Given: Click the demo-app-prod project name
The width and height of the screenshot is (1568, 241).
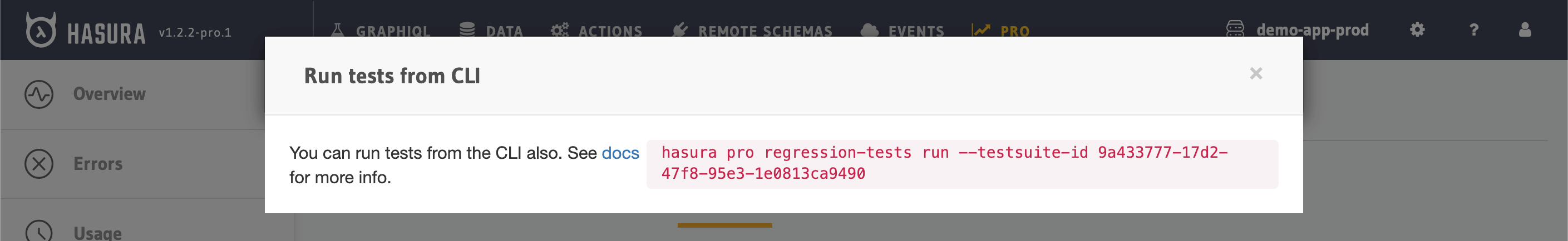Looking at the screenshot, I should tap(1311, 30).
